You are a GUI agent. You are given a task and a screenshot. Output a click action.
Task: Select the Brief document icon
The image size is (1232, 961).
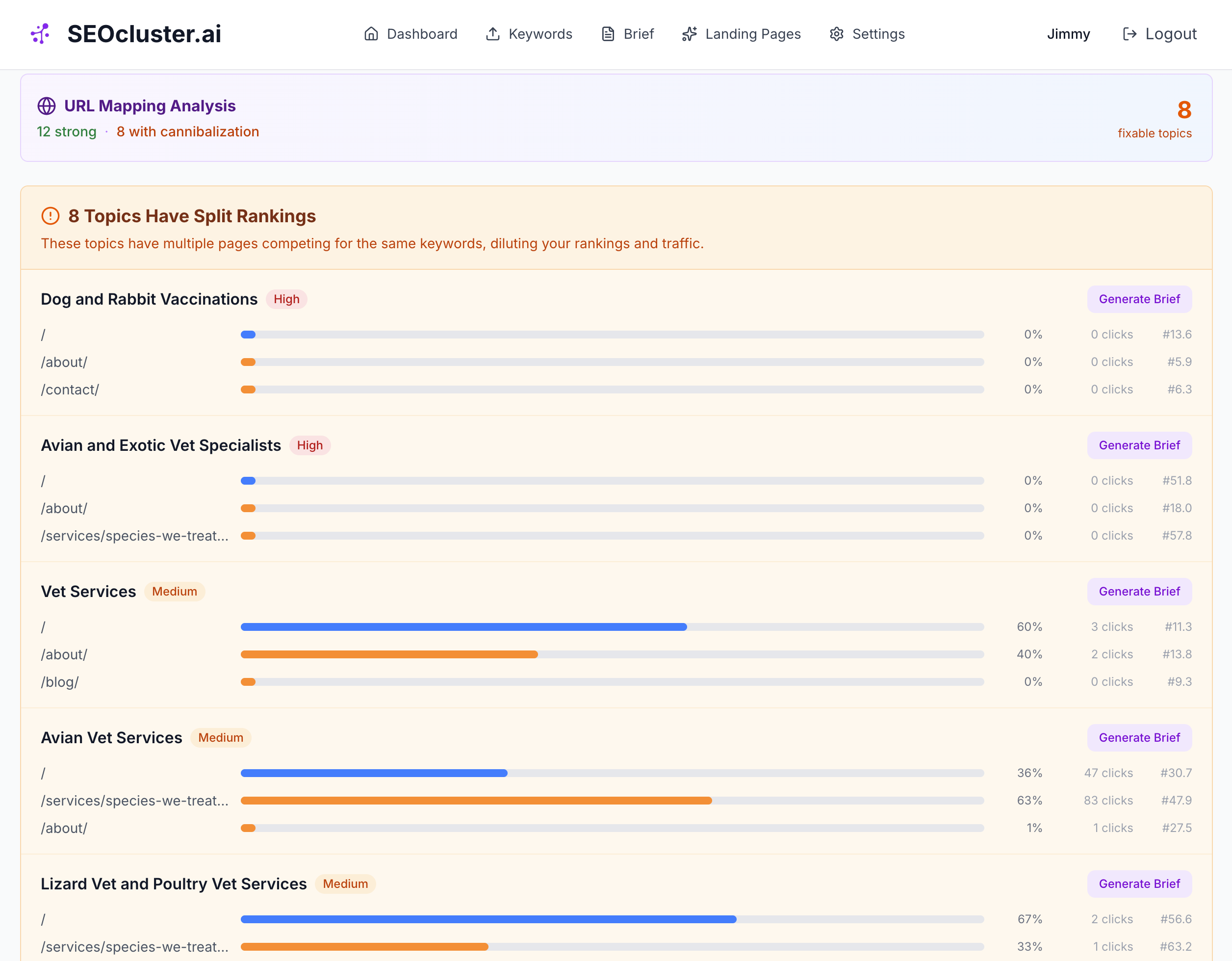click(608, 34)
